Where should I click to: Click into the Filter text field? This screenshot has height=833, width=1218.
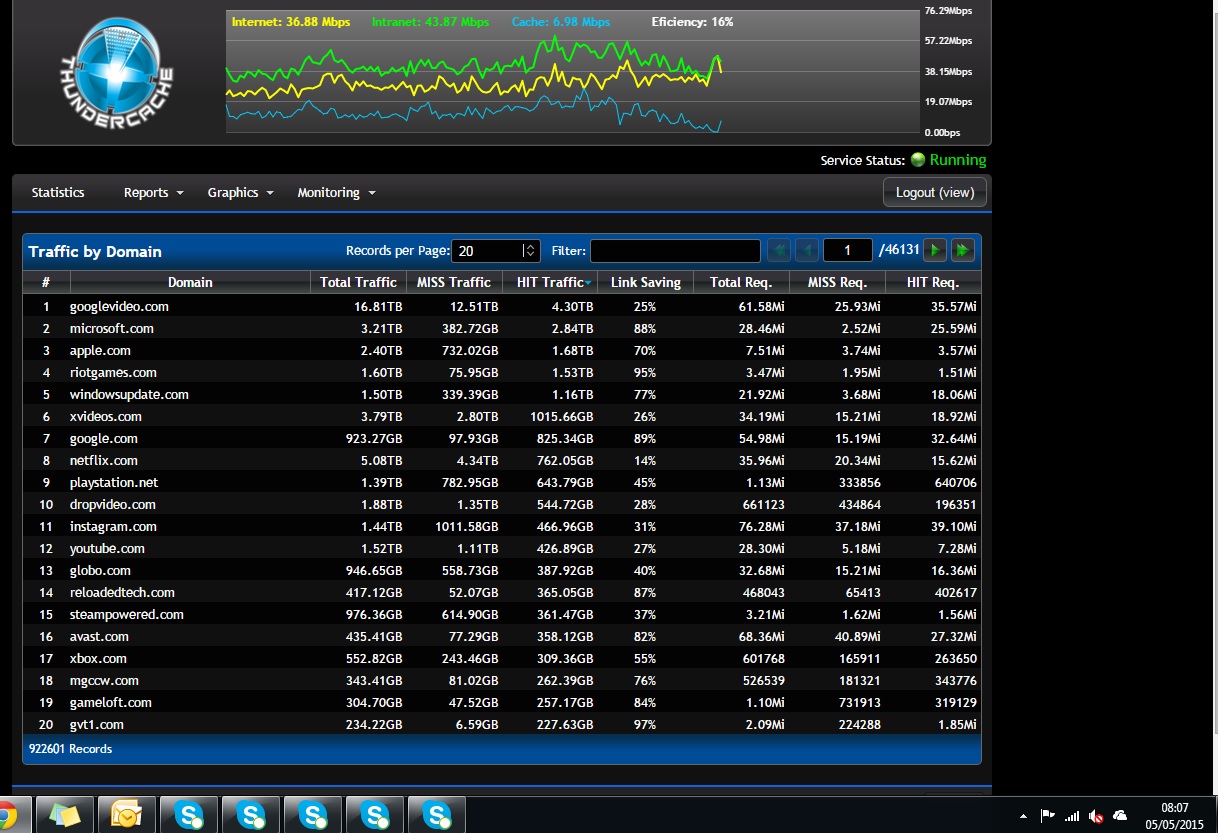point(675,251)
